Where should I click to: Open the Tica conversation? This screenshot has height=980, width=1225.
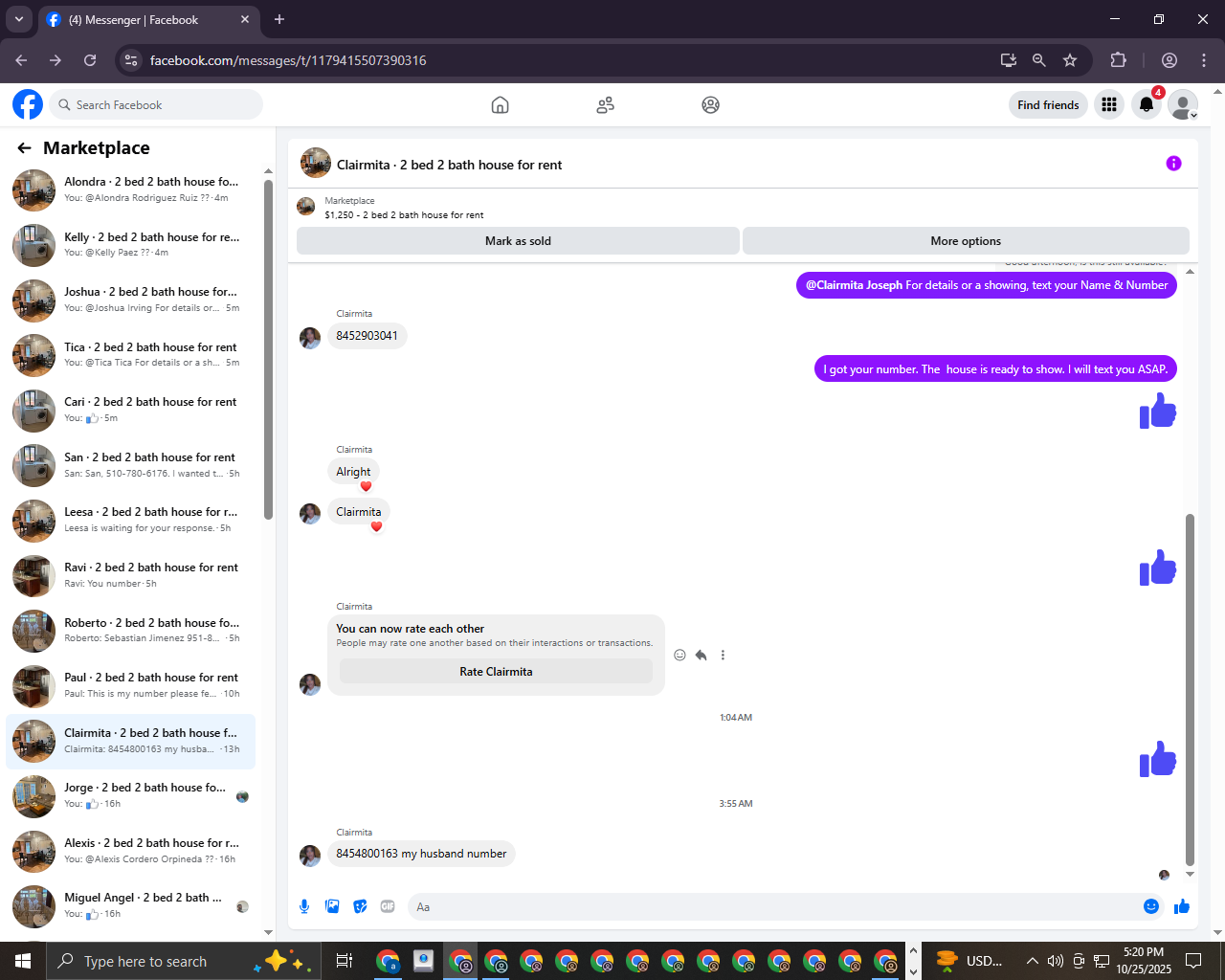click(130, 356)
